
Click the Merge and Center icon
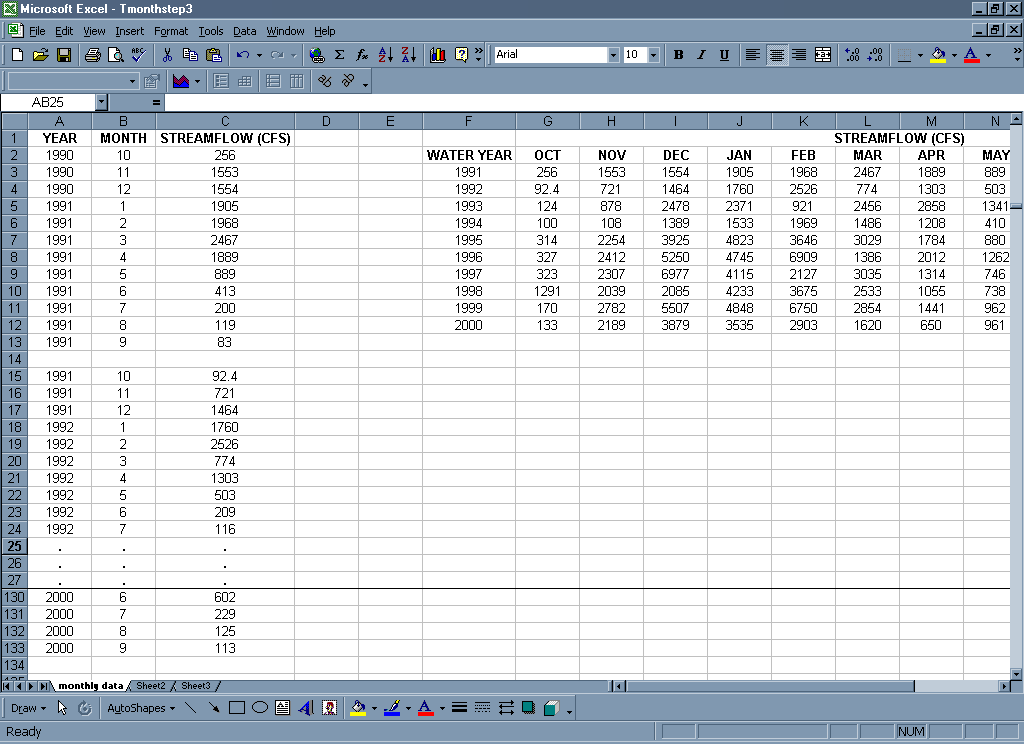tap(823, 55)
